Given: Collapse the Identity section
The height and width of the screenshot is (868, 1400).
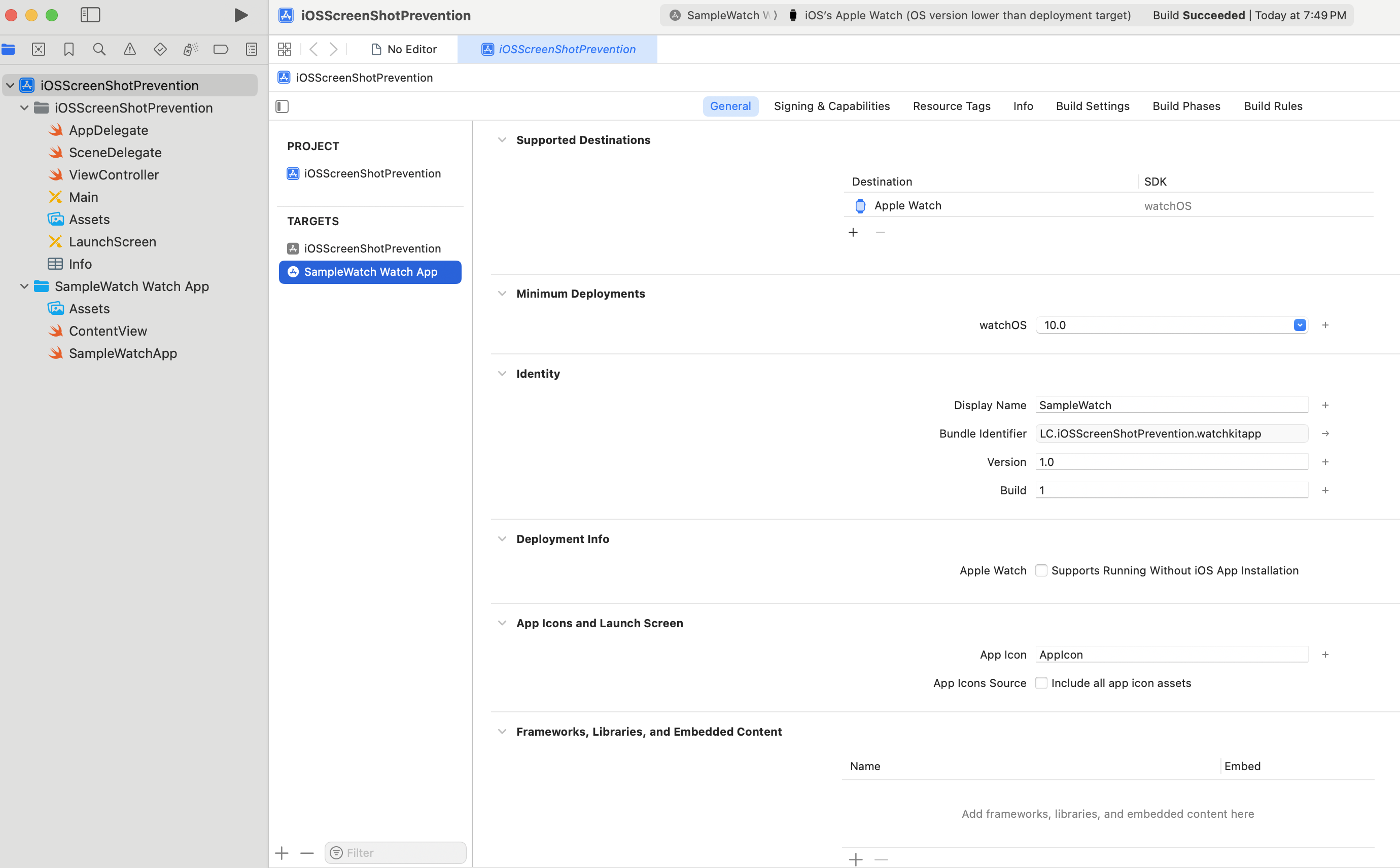Looking at the screenshot, I should (x=502, y=374).
